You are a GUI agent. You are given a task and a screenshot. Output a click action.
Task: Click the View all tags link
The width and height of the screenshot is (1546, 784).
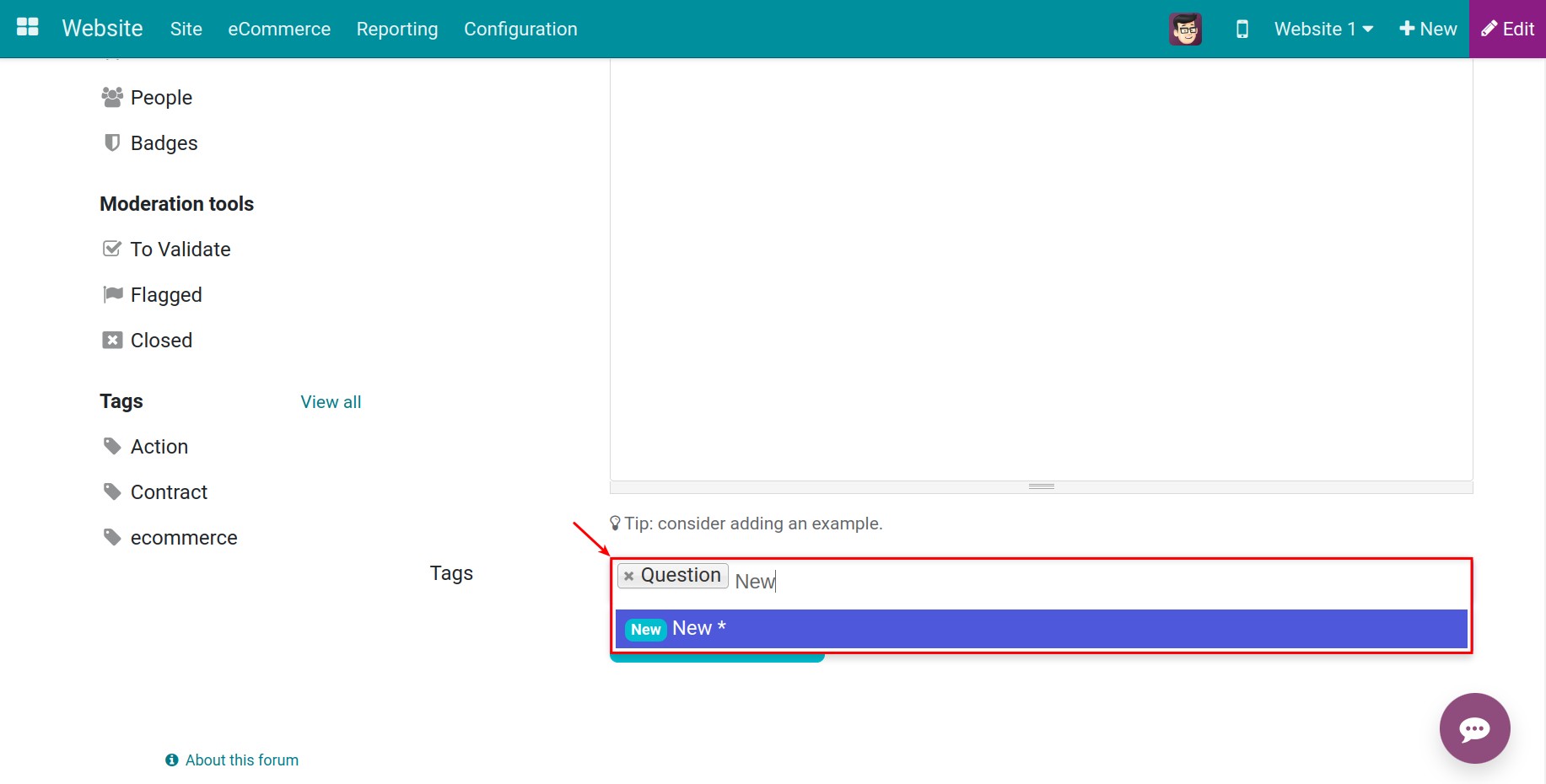click(330, 401)
